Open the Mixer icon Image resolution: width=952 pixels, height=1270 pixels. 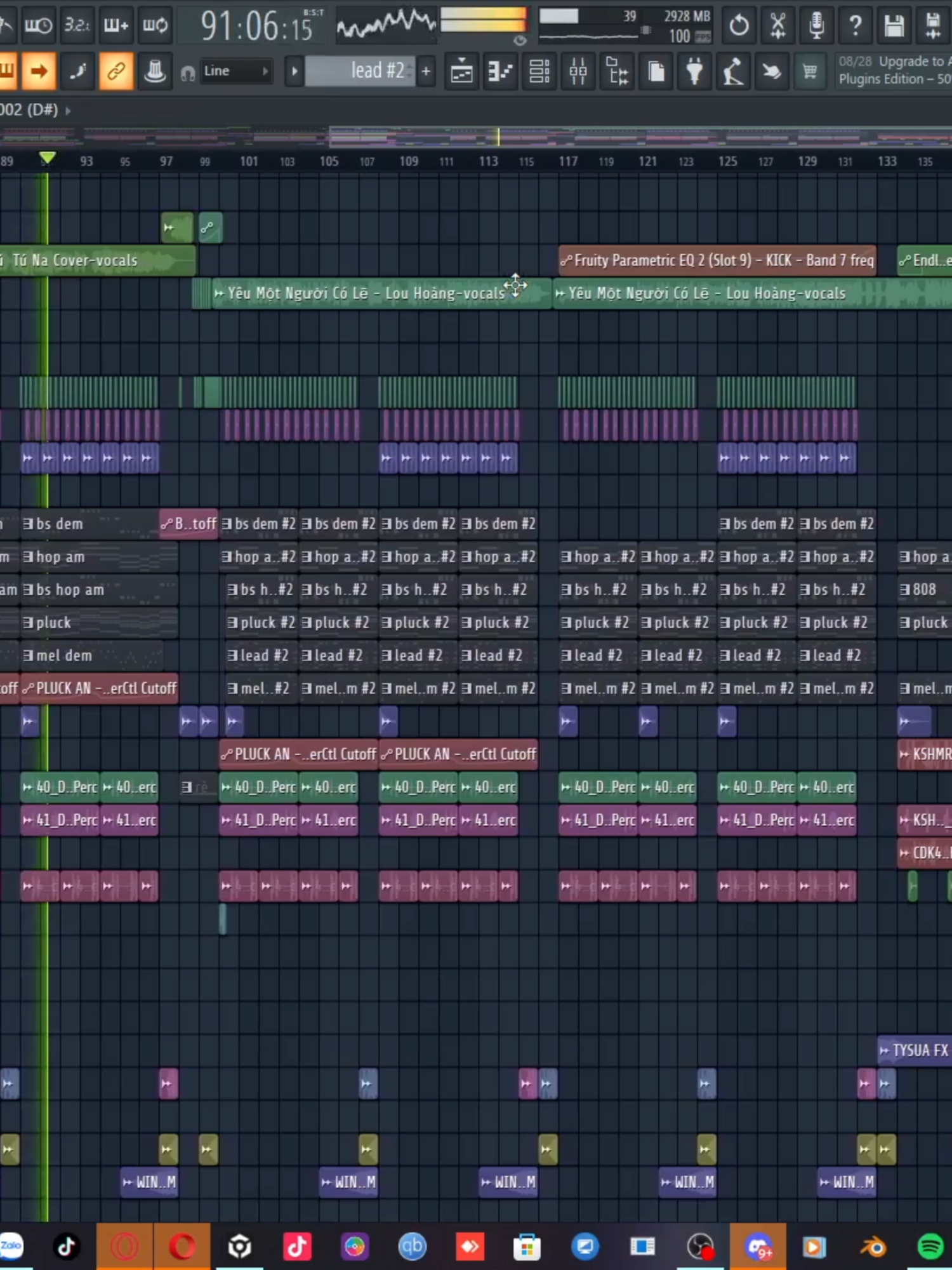(578, 71)
